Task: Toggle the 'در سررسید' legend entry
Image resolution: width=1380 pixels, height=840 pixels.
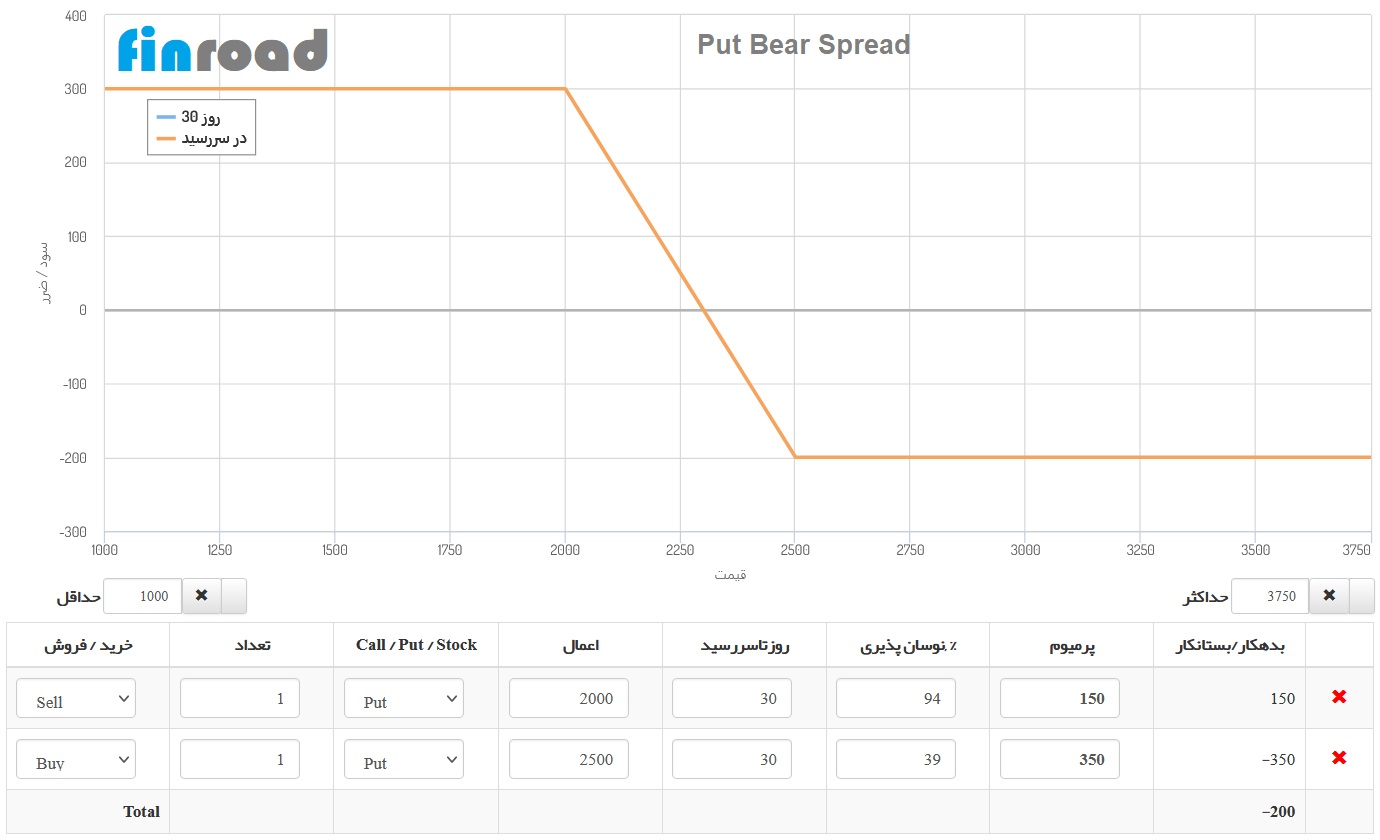Action: pyautogui.click(x=200, y=137)
